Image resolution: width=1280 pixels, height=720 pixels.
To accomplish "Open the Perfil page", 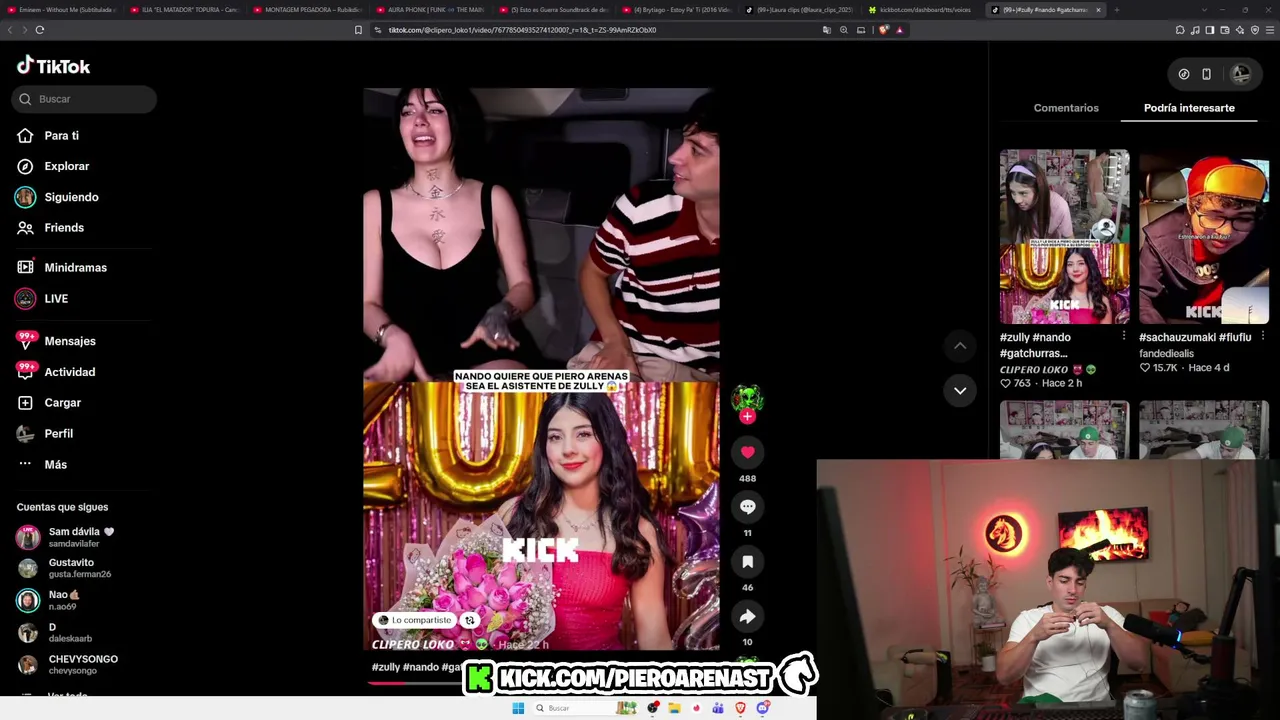I will [45, 434].
